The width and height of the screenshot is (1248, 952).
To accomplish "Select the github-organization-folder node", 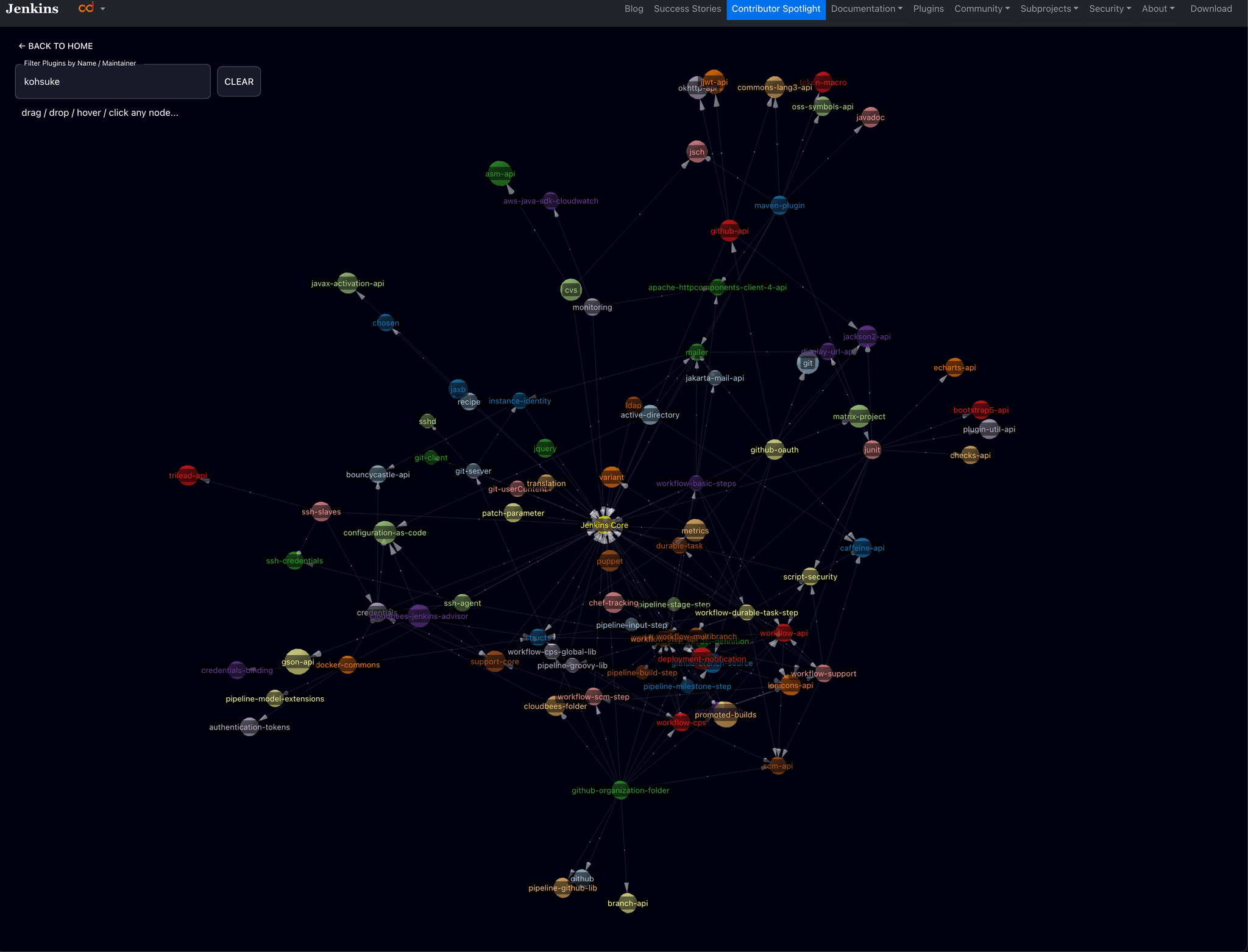I will (x=620, y=790).
